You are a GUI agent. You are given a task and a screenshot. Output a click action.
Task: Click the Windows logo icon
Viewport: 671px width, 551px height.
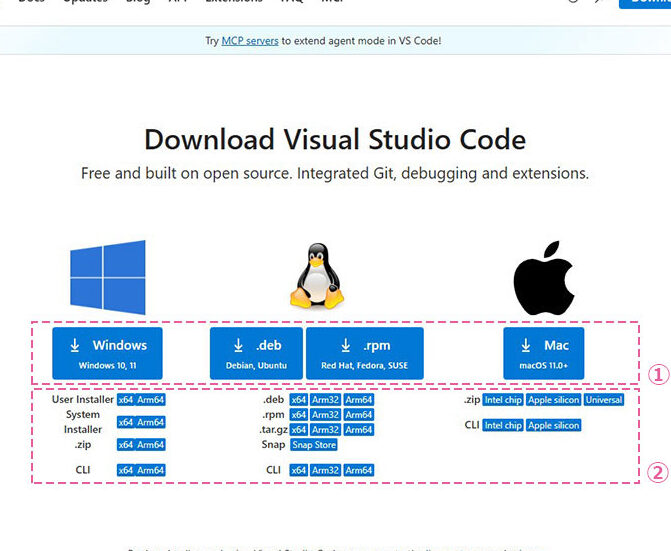tap(108, 277)
